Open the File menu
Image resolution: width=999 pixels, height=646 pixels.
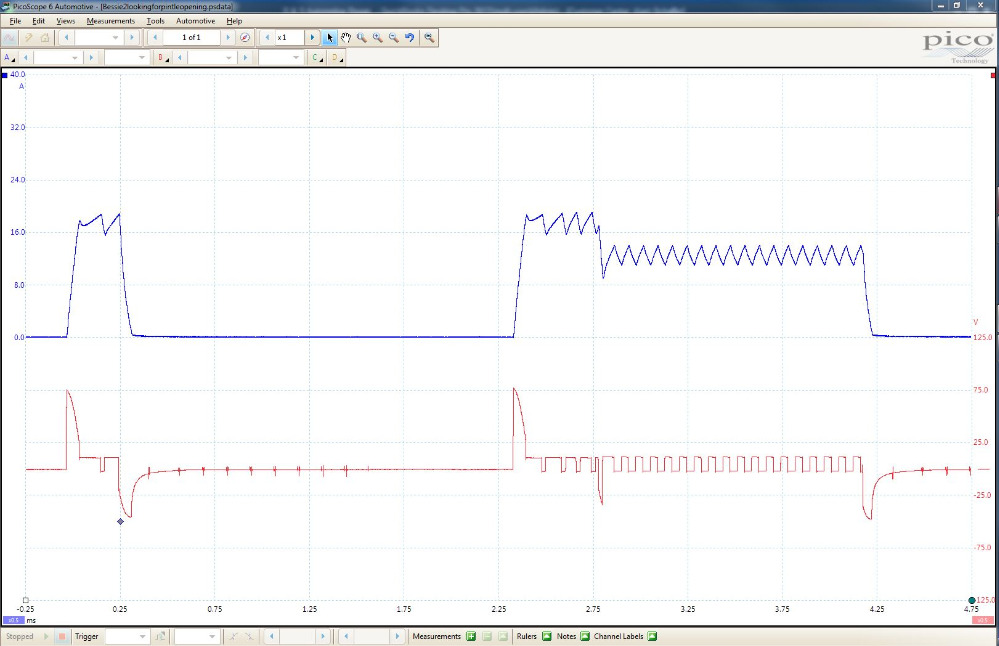click(x=15, y=21)
